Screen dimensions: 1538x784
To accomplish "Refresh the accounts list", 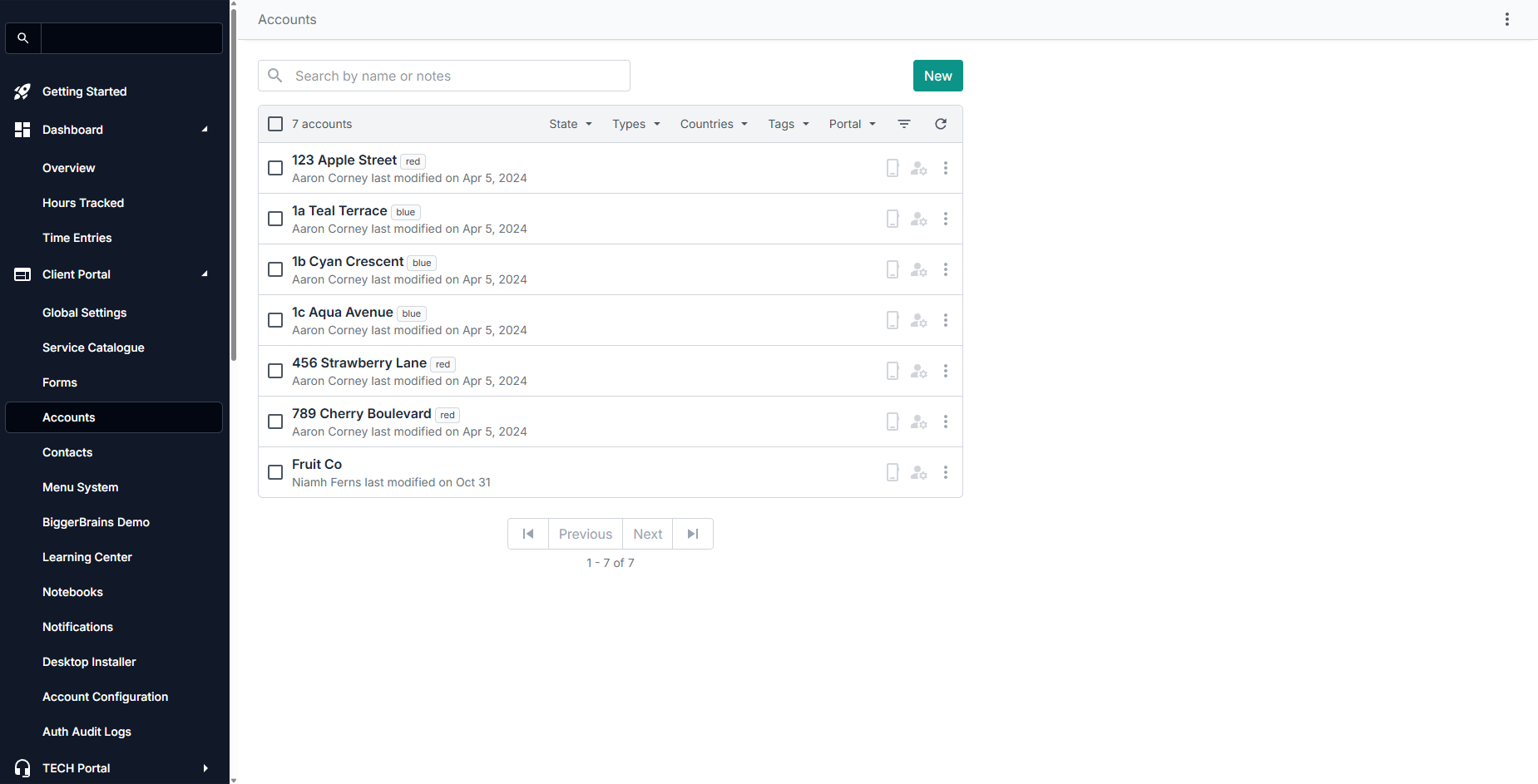I will 941,124.
